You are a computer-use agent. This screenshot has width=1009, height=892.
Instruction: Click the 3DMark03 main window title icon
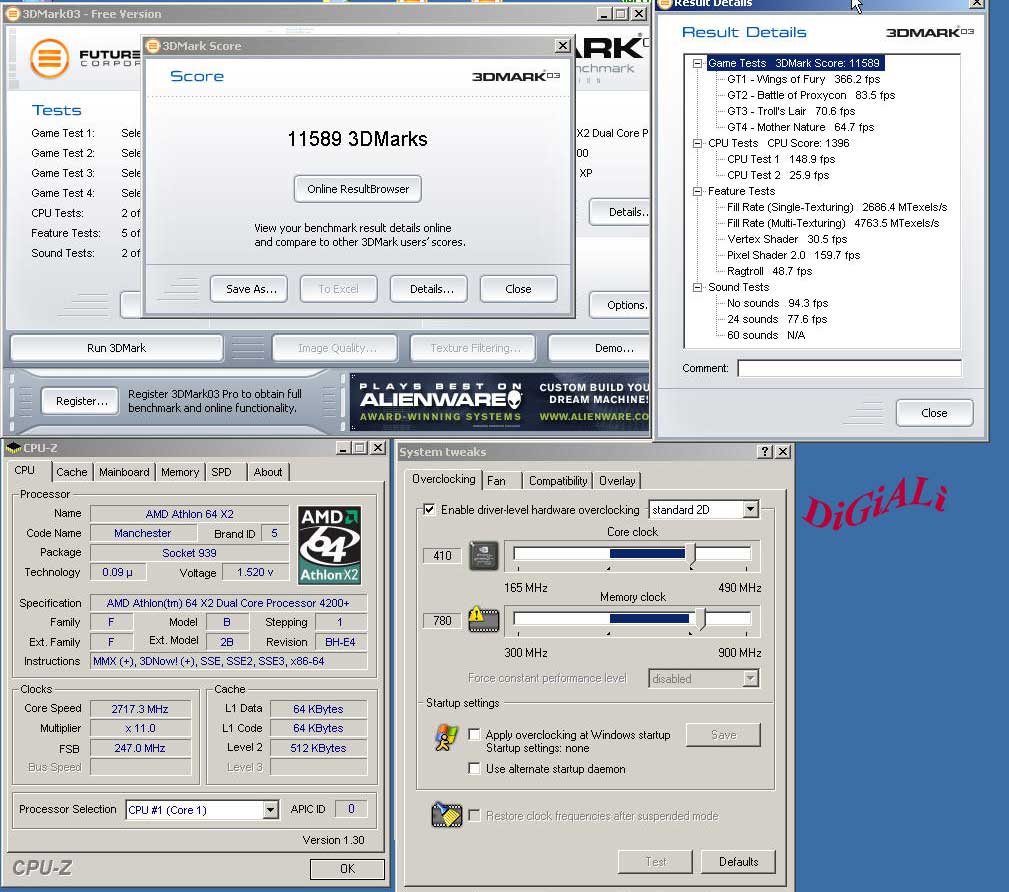(13, 14)
